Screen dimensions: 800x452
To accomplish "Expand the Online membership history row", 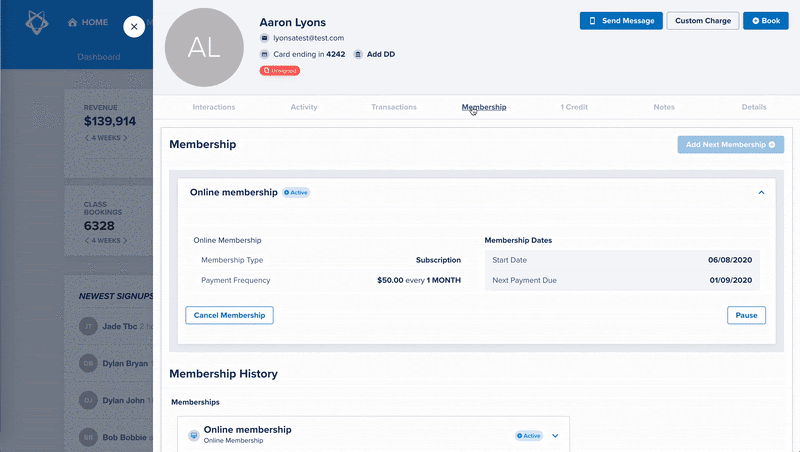I will pyautogui.click(x=554, y=435).
